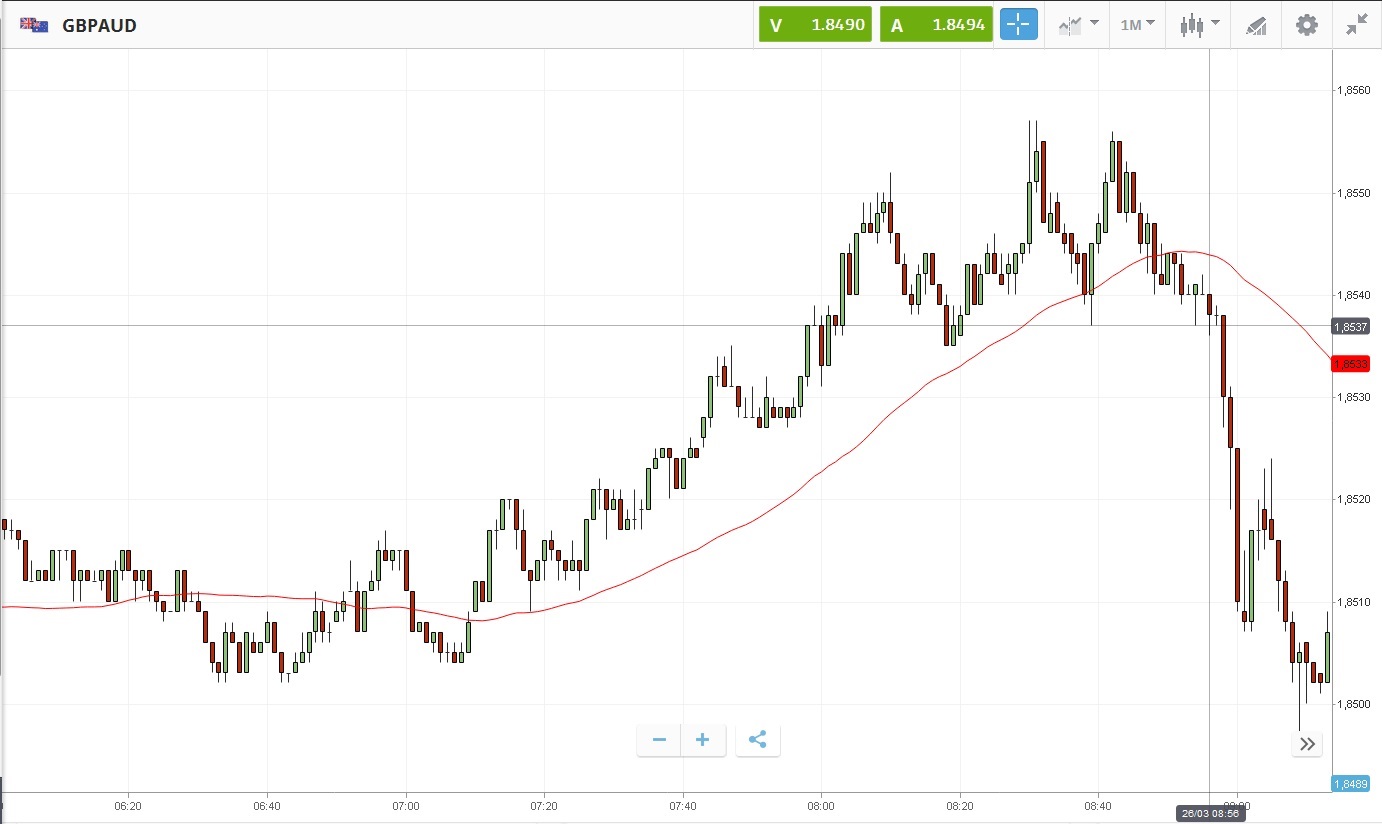The width and height of the screenshot is (1382, 824).
Task: Click the 08:00 time axis label
Action: pos(821,805)
